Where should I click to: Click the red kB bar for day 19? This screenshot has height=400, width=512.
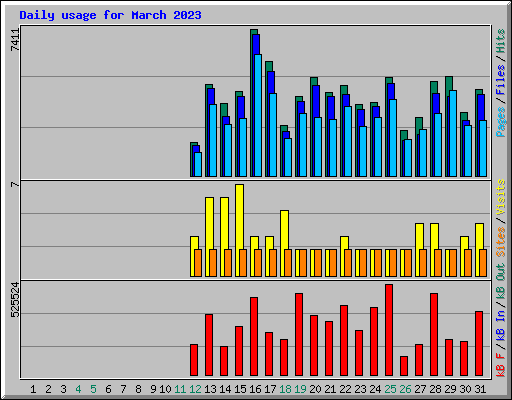[299, 335]
